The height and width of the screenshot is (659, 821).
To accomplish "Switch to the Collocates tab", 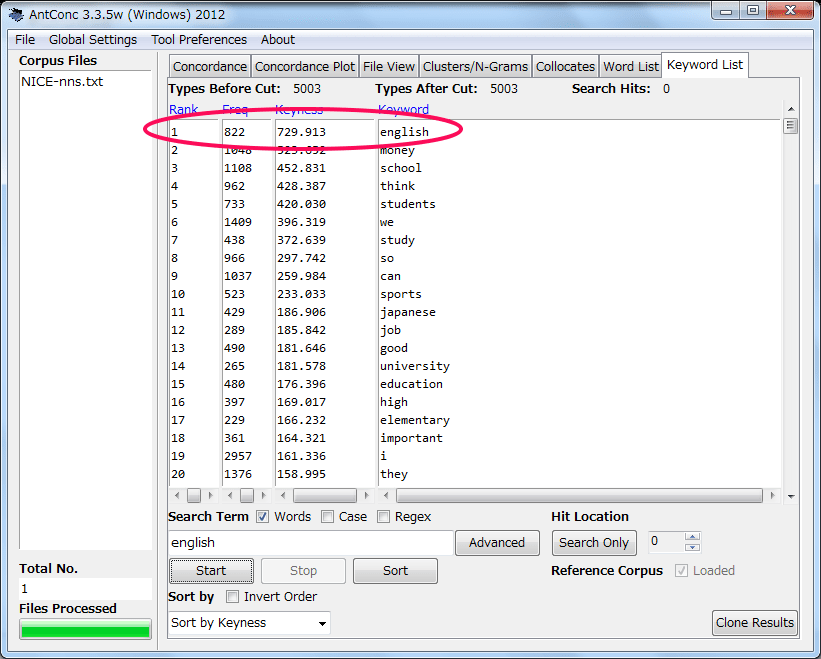I will coord(565,65).
